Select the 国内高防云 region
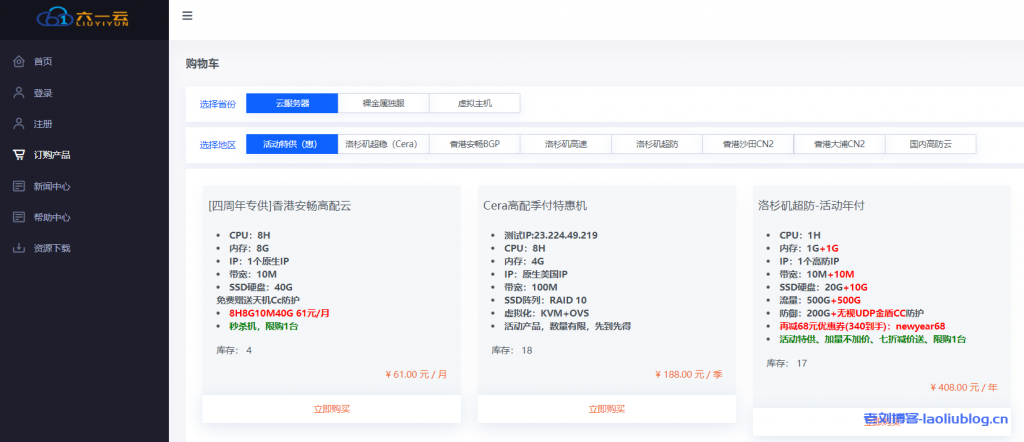This screenshot has height=442, width=1024. pyautogui.click(x=930, y=144)
